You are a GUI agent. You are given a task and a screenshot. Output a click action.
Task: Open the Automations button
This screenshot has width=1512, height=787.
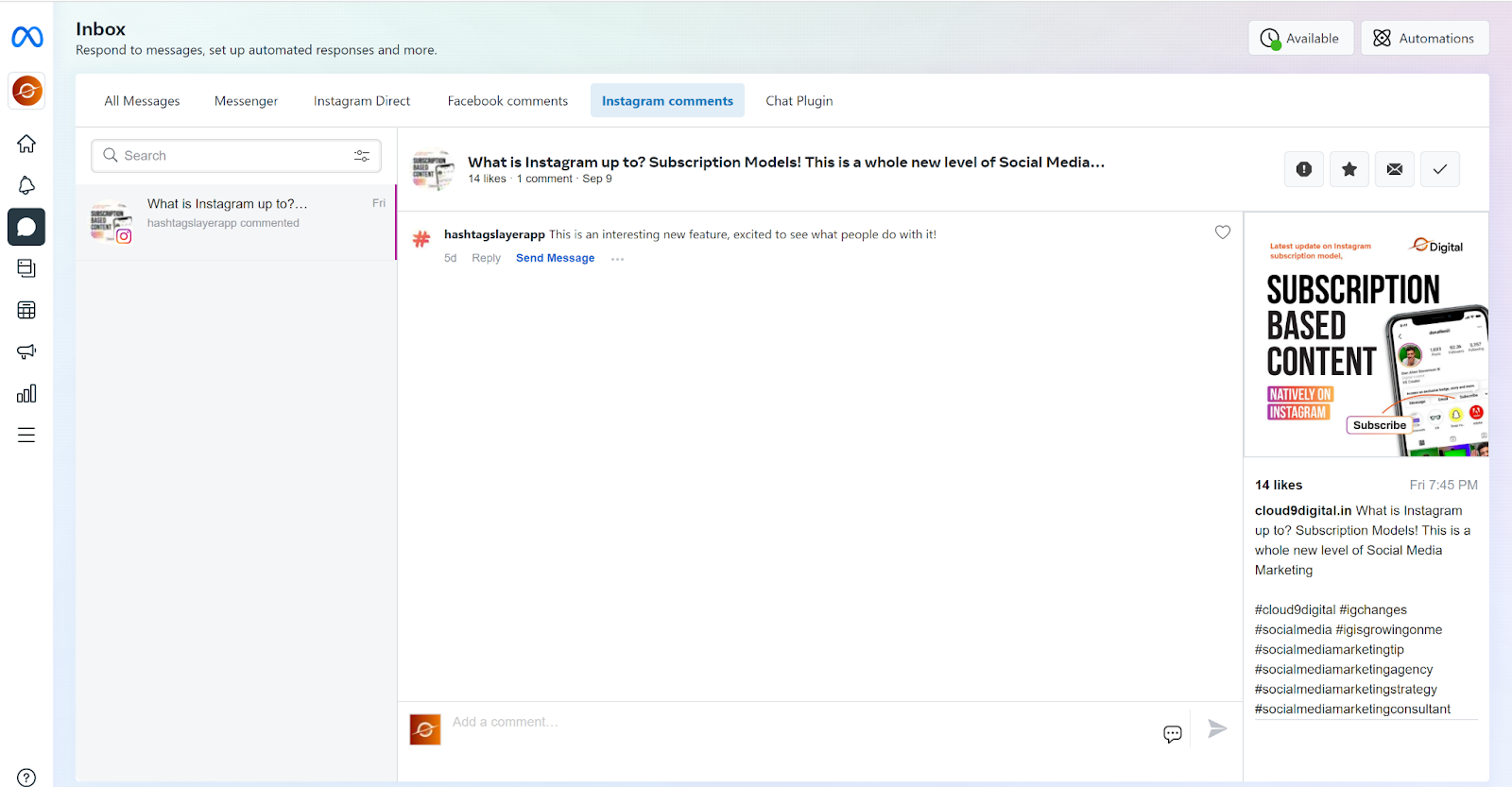[x=1424, y=38]
